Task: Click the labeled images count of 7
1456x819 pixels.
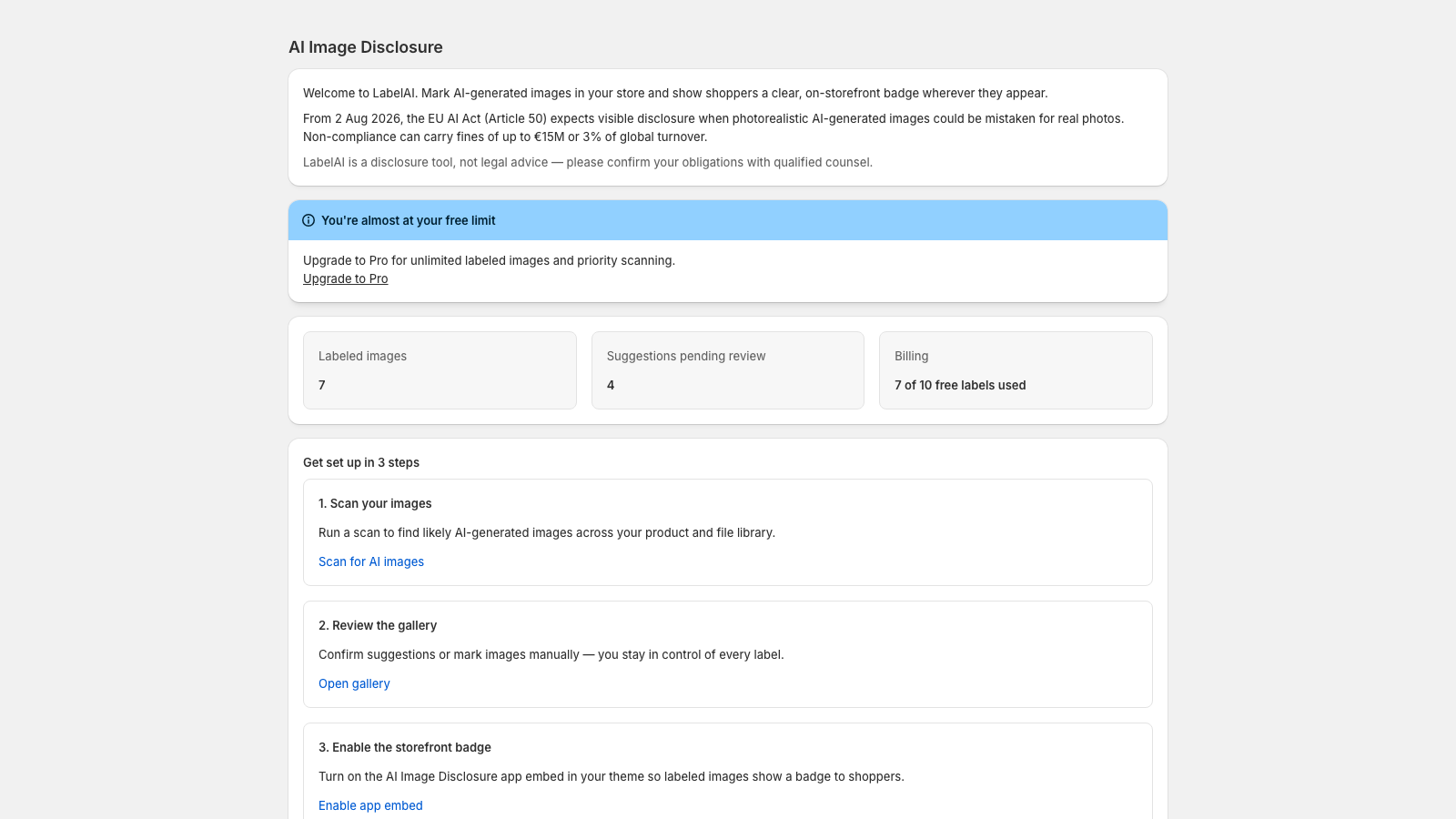Action: click(322, 385)
